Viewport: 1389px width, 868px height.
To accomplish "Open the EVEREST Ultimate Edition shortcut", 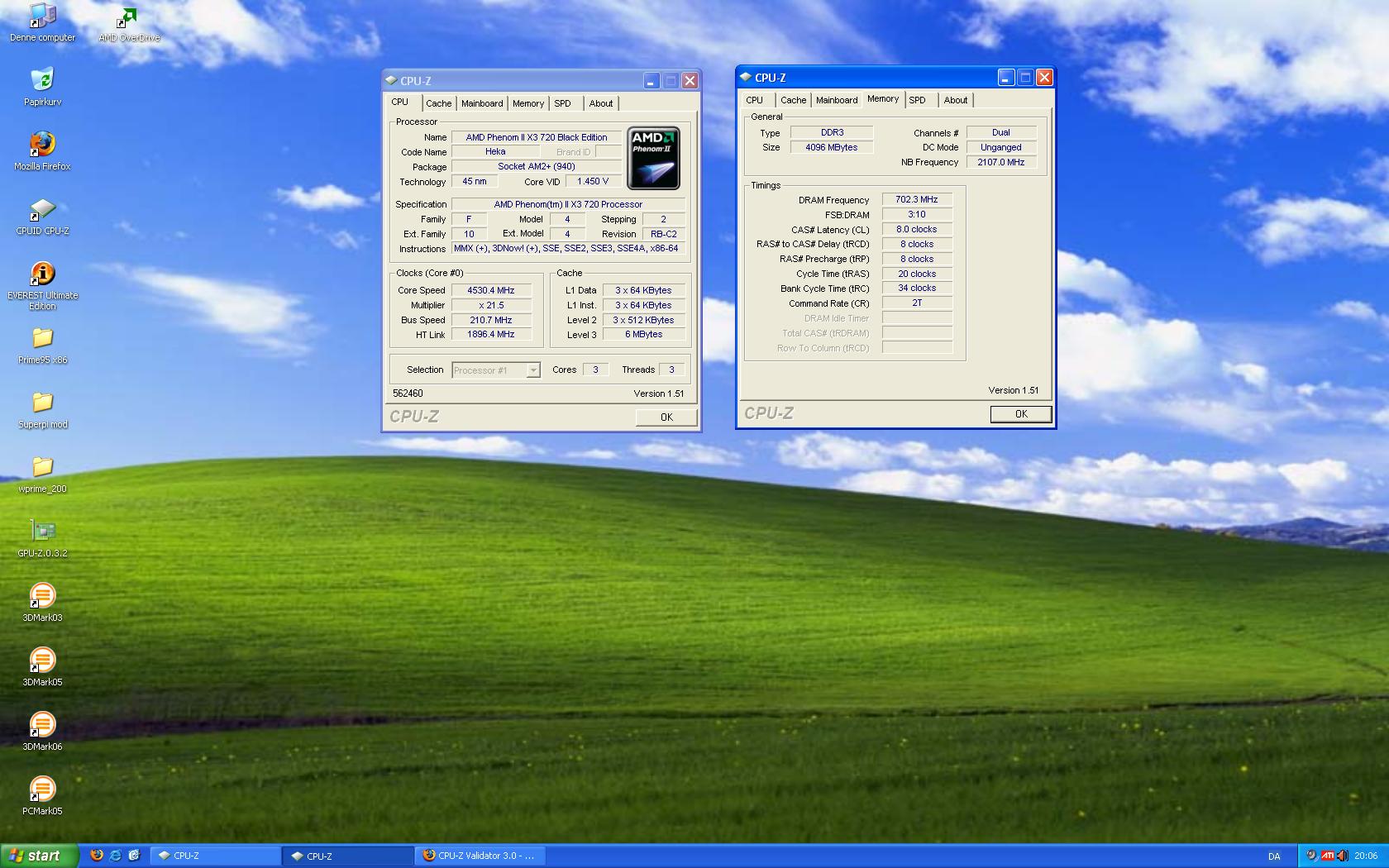I will click(42, 286).
